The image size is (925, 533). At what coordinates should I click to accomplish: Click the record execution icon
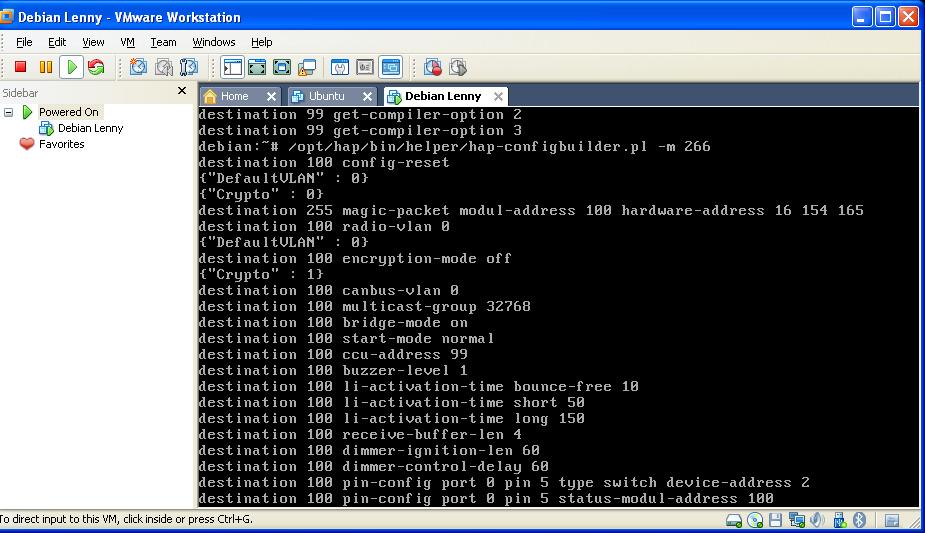pyautogui.click(x=433, y=67)
